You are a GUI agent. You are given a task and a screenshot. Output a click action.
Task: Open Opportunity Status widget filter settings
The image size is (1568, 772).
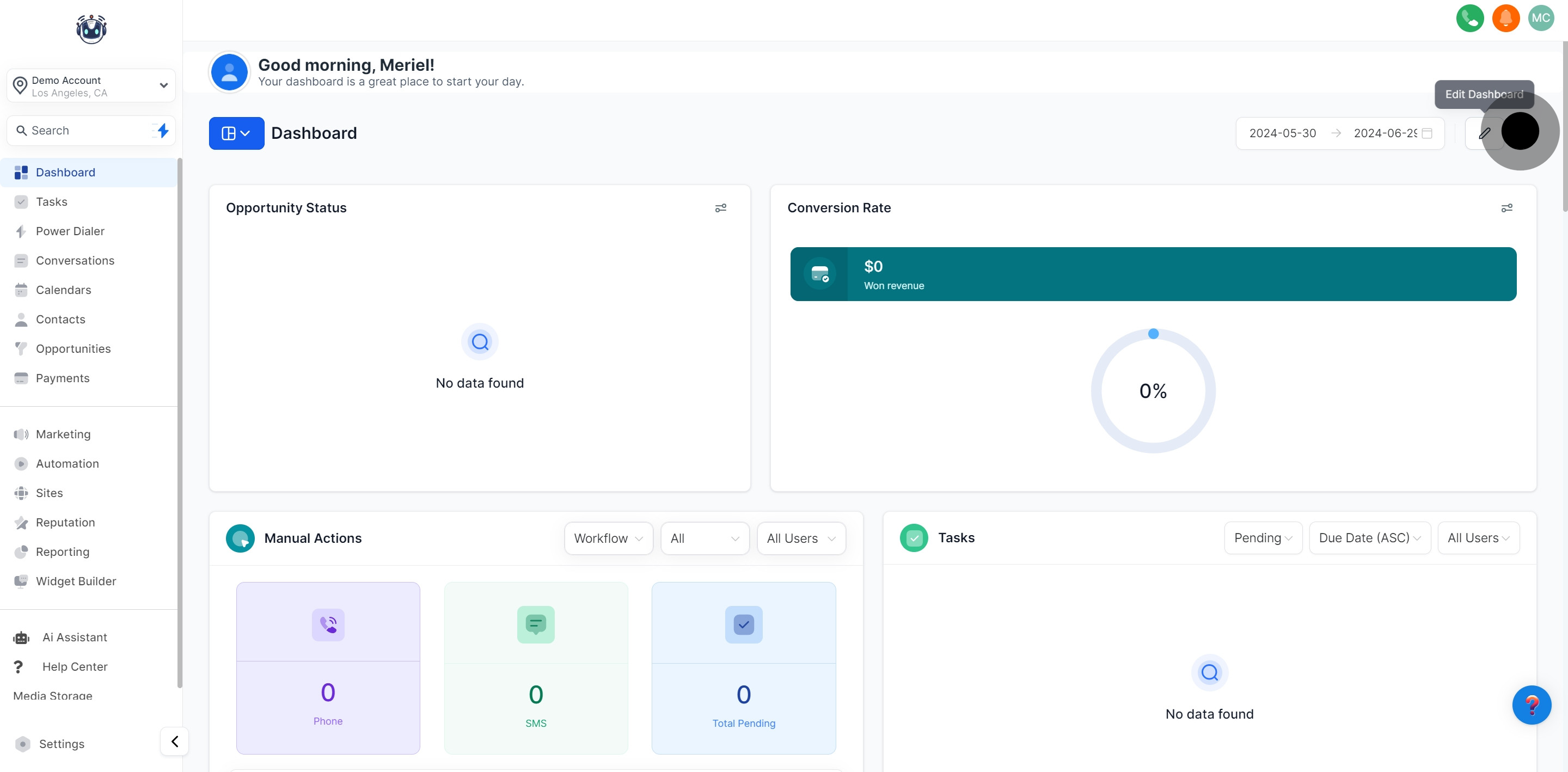720,208
